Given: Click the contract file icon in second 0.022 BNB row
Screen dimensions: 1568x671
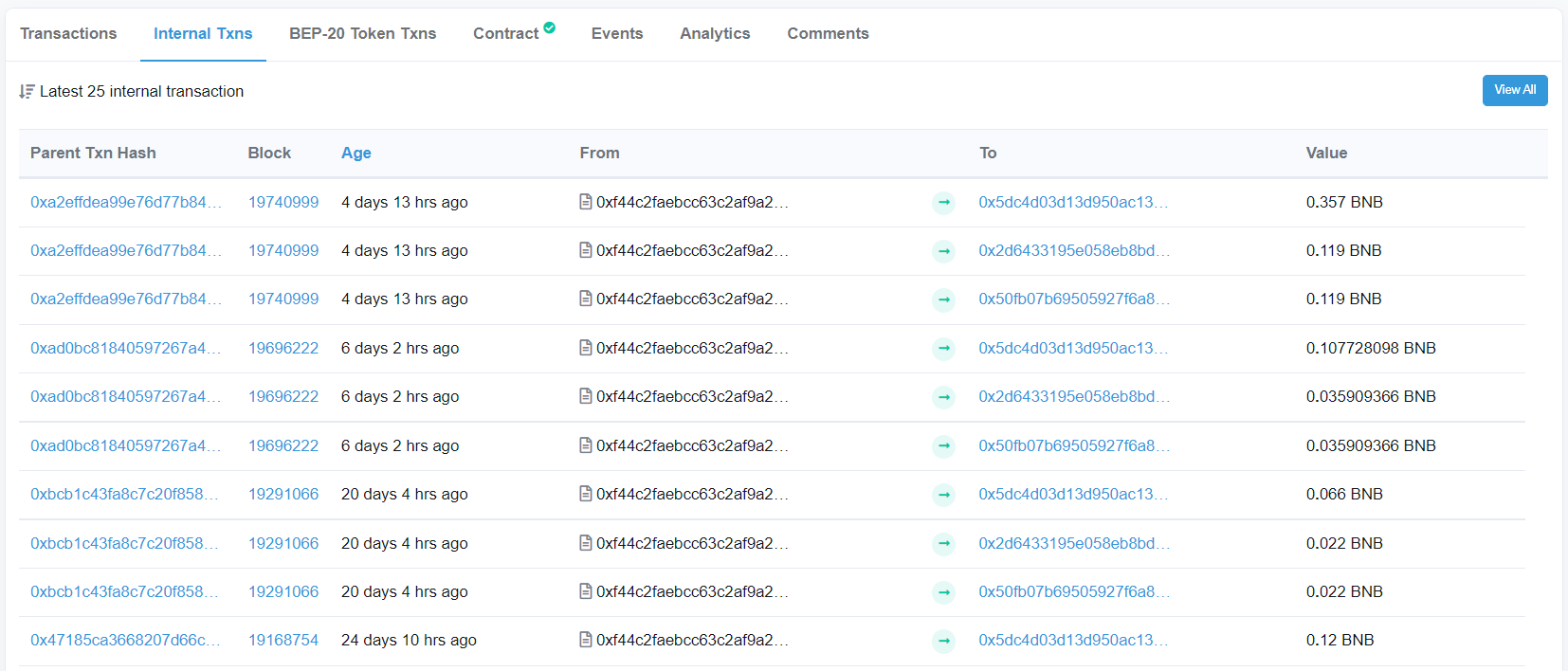Looking at the screenshot, I should point(586,591).
